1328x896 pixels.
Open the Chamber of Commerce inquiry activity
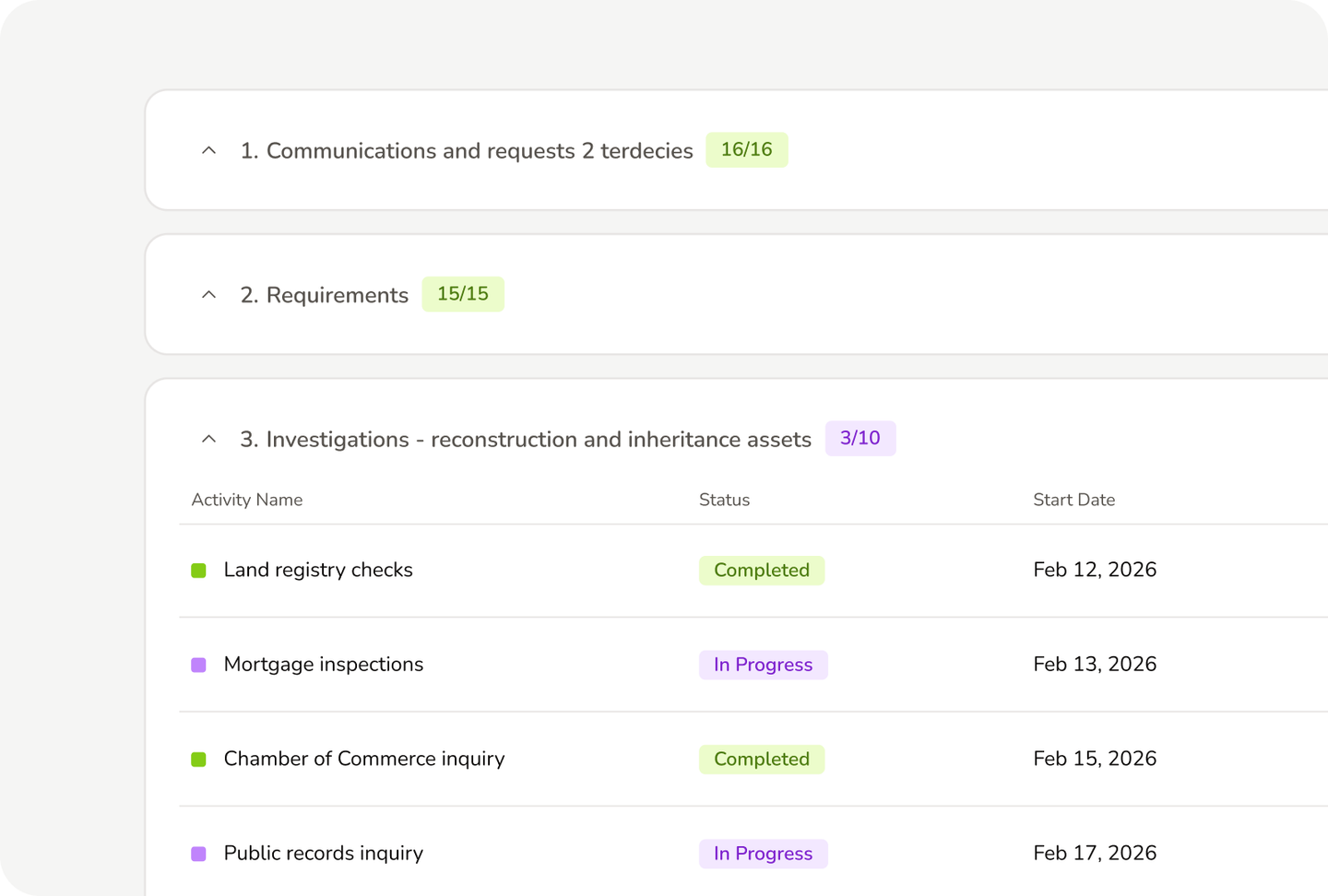tap(364, 759)
